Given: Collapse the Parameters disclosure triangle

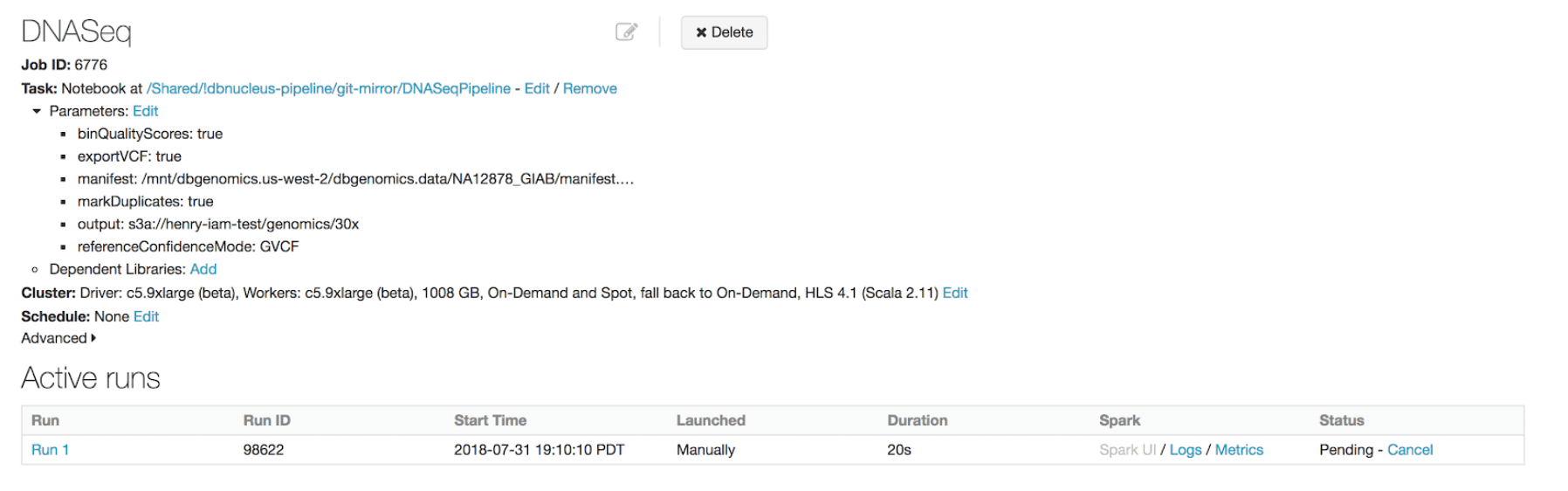Looking at the screenshot, I should point(37,111).
